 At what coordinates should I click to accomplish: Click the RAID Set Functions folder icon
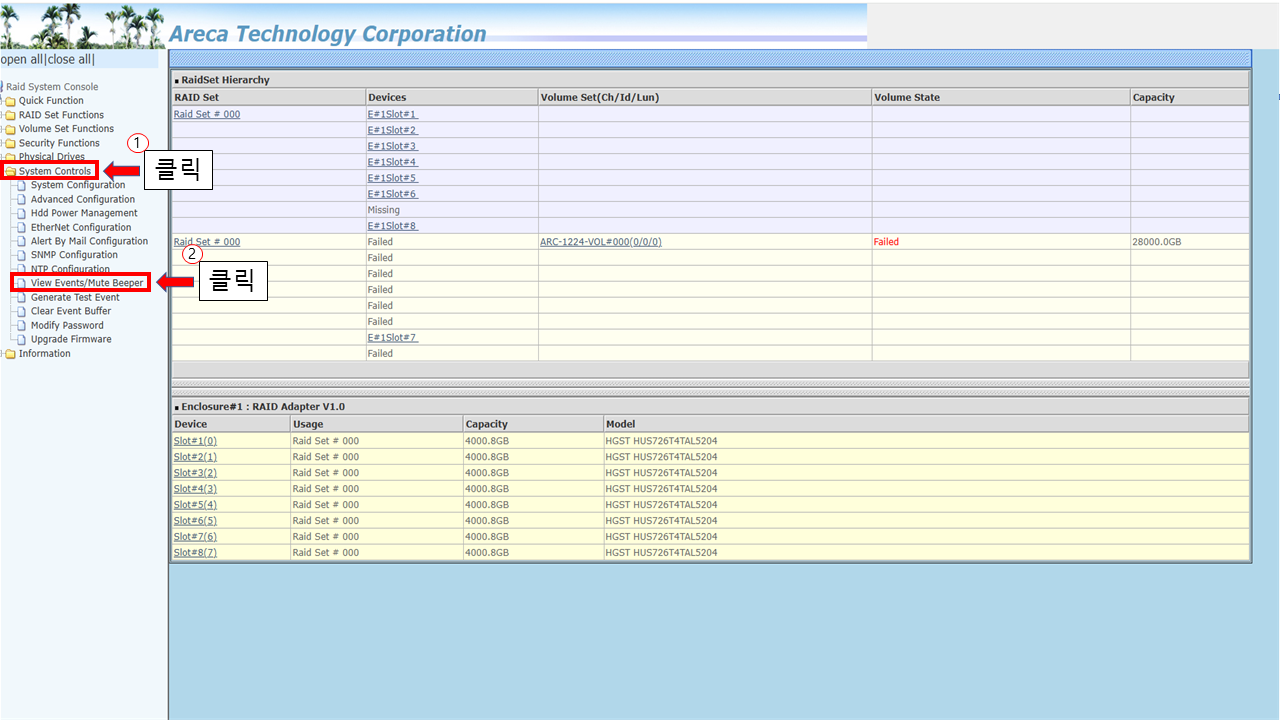(10, 115)
